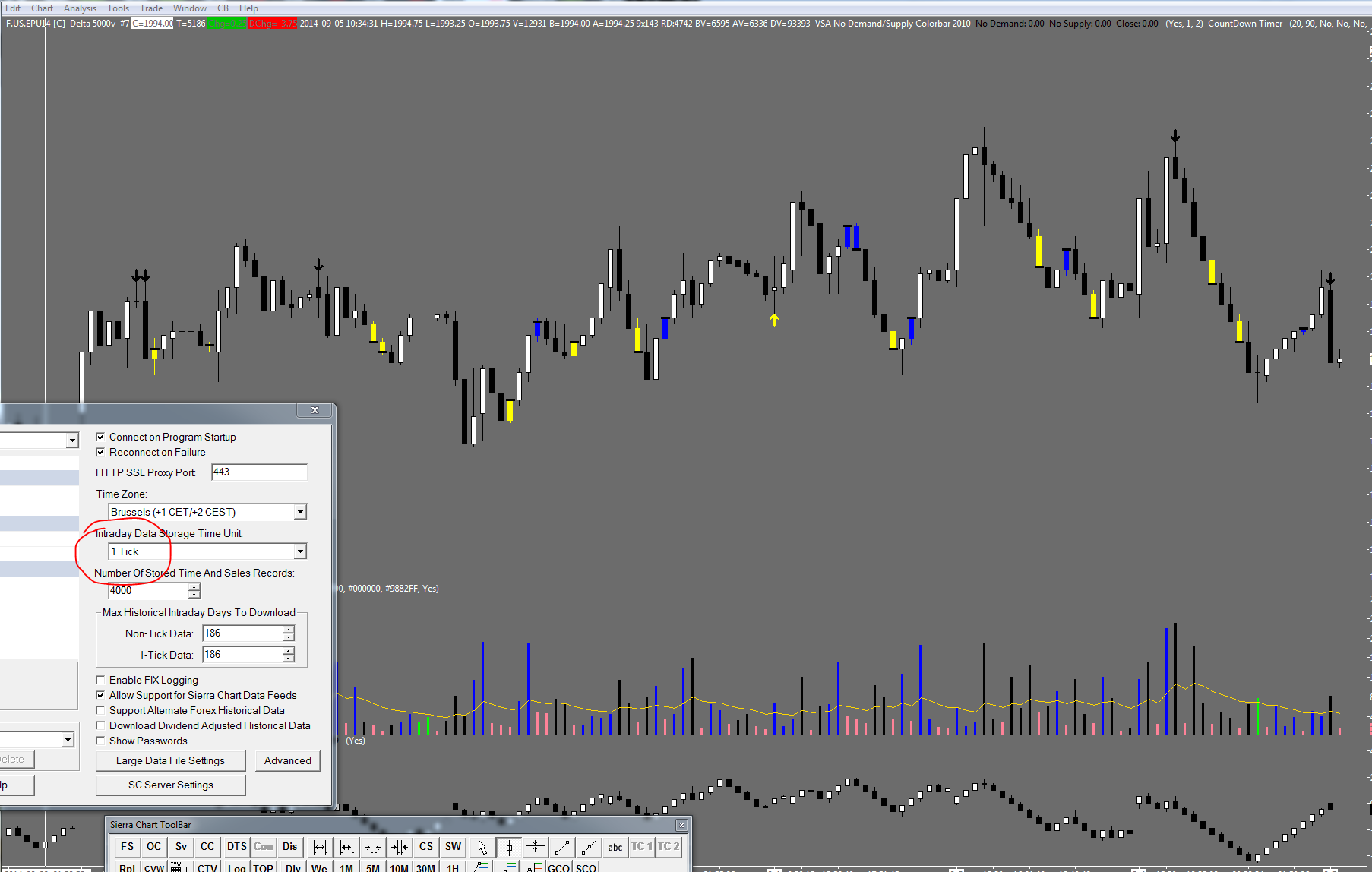This screenshot has width=1372, height=872.
Task: Click the HTTP SSL Proxy Port field
Action: click(x=259, y=472)
